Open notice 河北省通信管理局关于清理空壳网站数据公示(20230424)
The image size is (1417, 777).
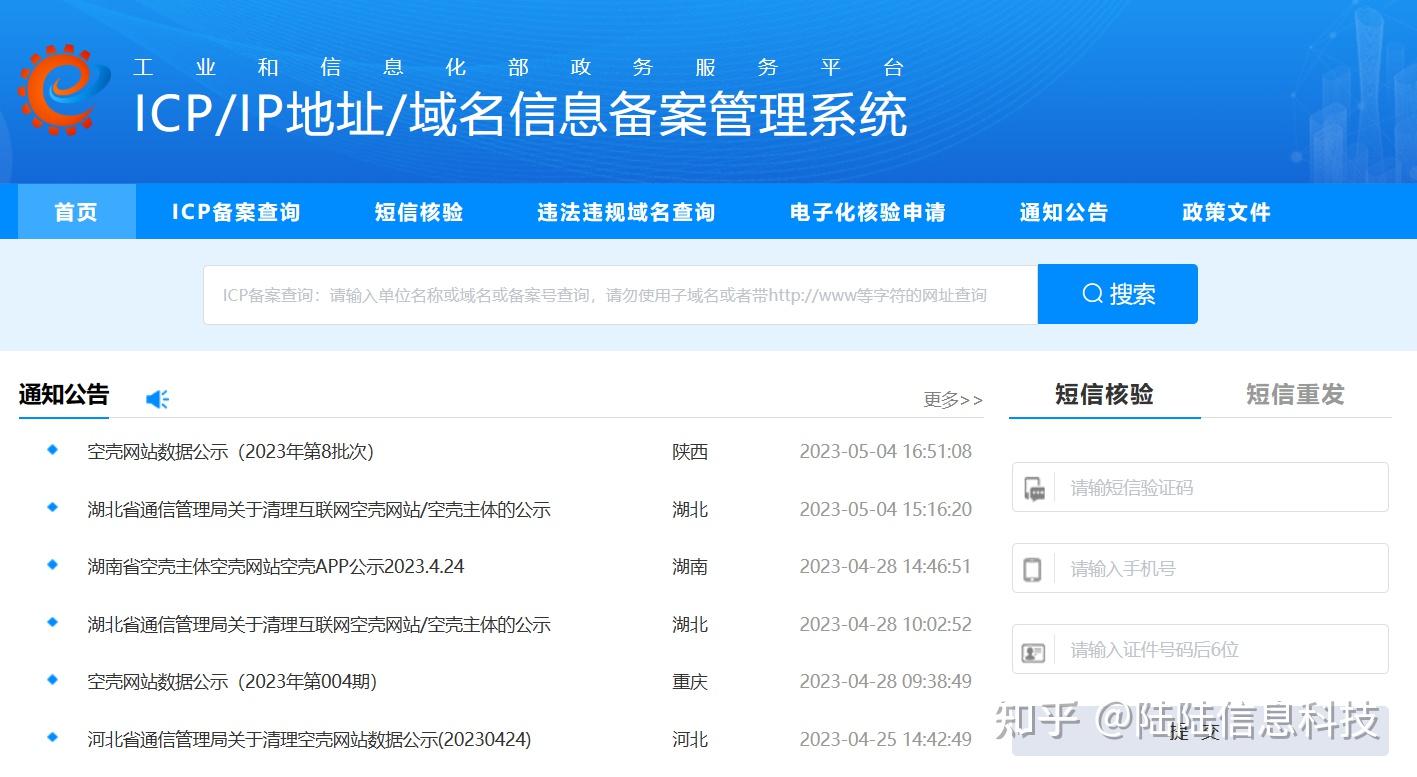point(309,740)
